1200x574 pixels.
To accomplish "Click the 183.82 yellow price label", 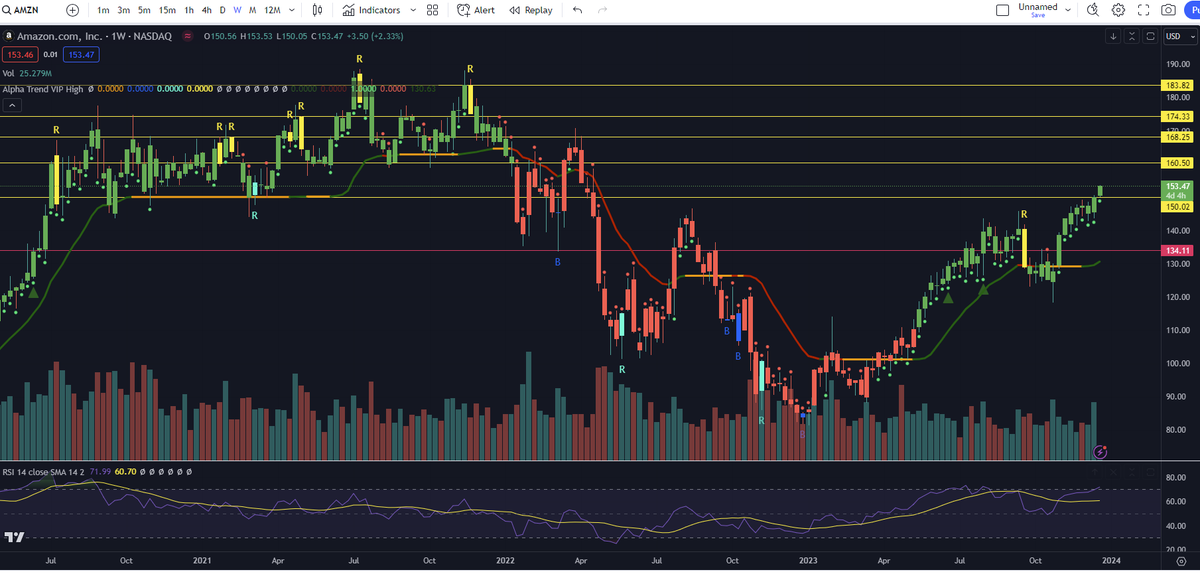I will (x=1176, y=86).
